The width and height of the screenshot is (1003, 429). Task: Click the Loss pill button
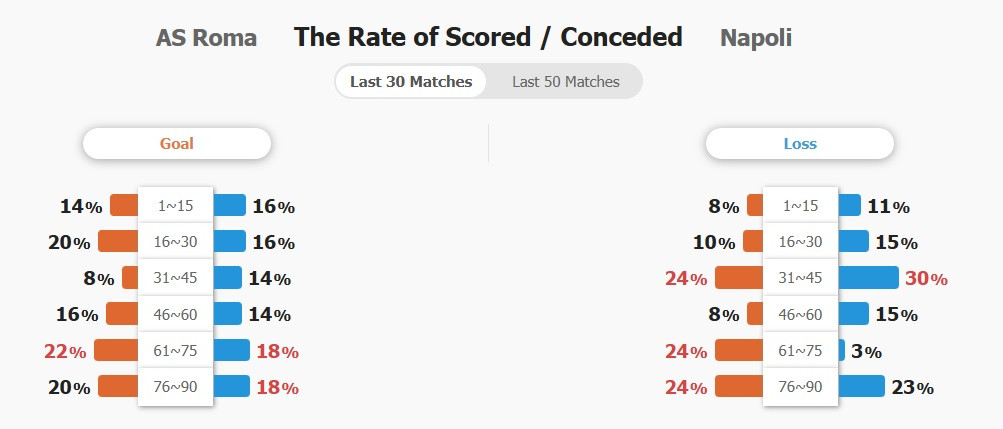[x=800, y=143]
